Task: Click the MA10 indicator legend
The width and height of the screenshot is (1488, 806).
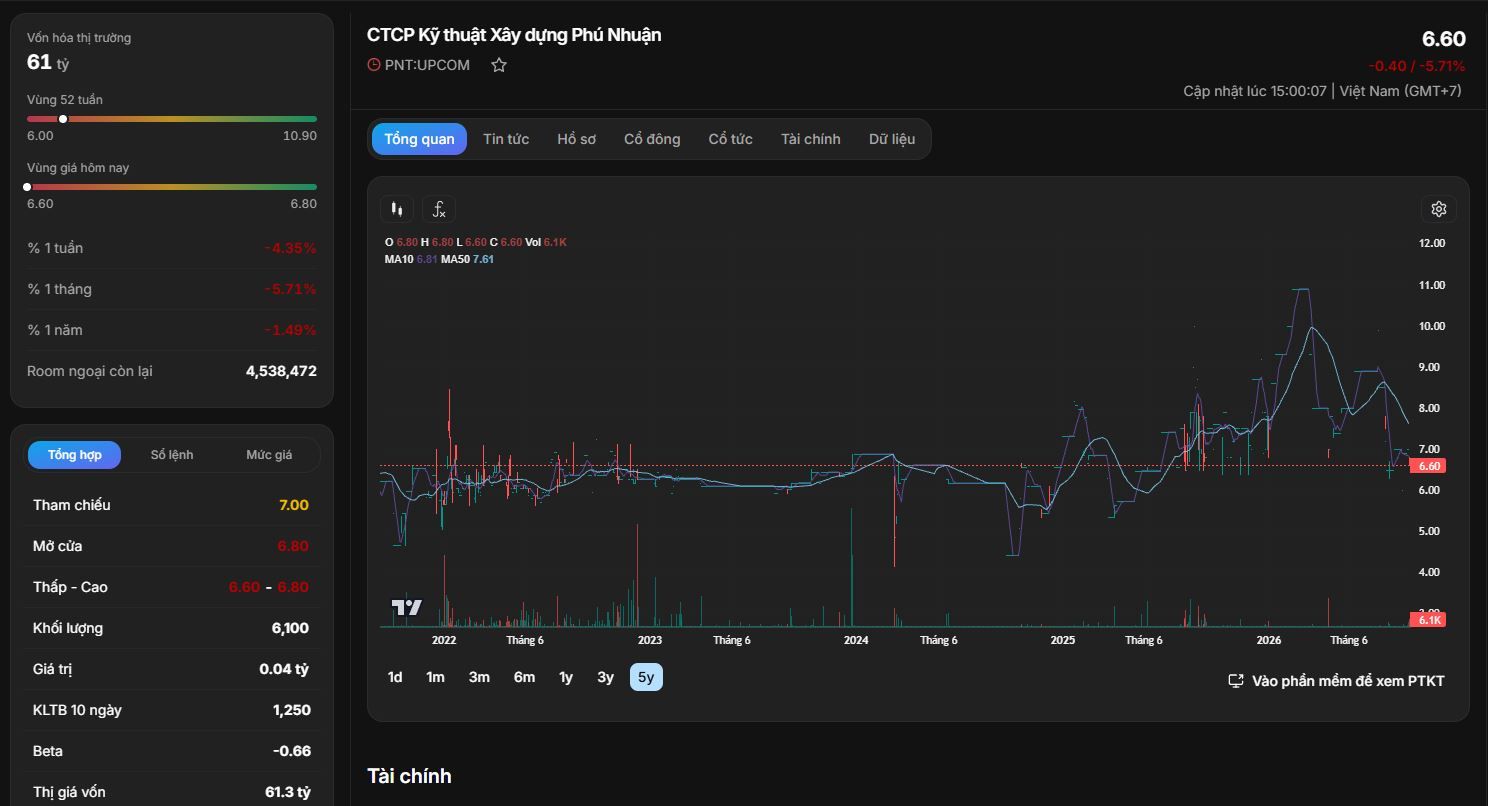Action: 411,259
